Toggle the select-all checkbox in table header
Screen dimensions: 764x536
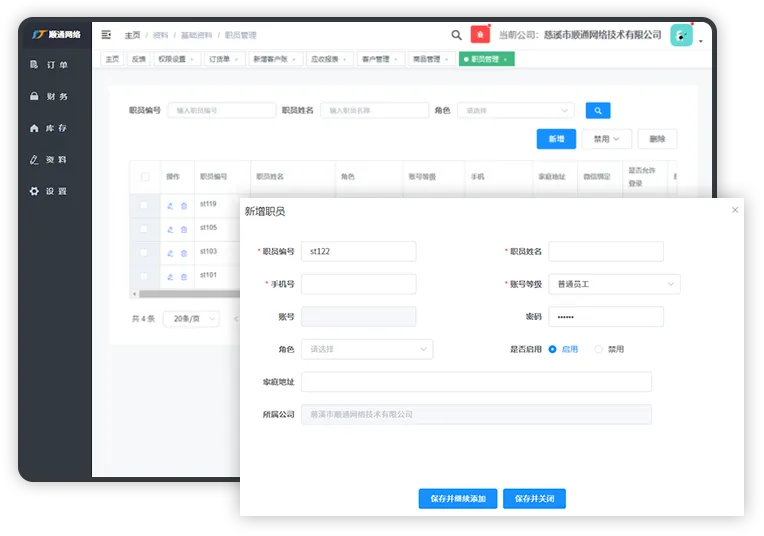coord(145,177)
